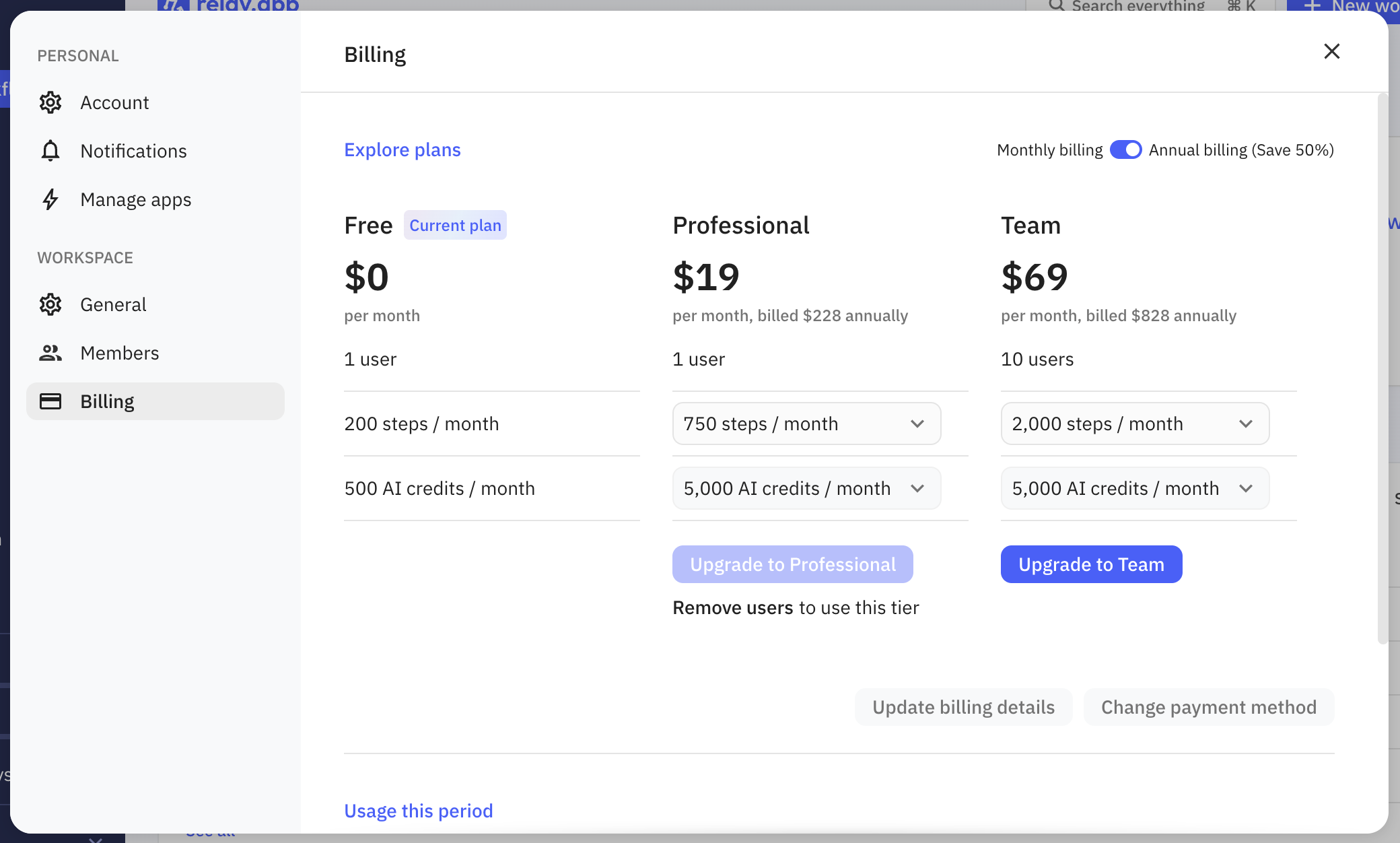This screenshot has height=843, width=1400.
Task: Close the Billing dialog with X
Action: point(1331,51)
